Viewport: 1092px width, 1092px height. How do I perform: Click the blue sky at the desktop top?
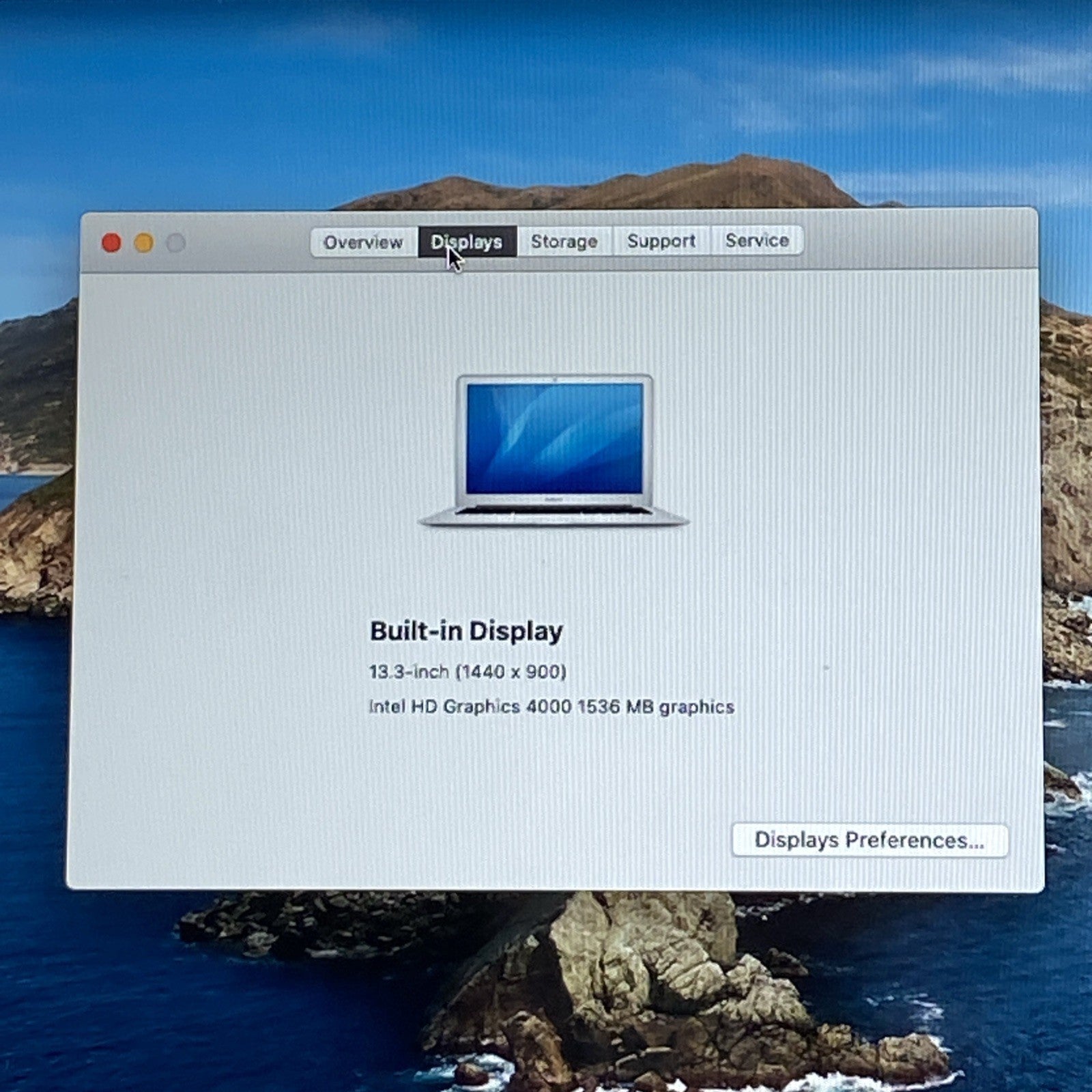546,68
